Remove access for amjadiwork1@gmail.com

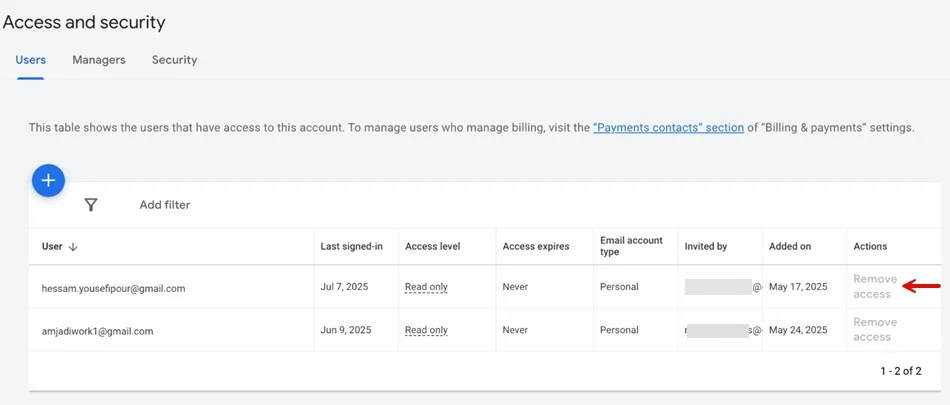[x=875, y=330]
